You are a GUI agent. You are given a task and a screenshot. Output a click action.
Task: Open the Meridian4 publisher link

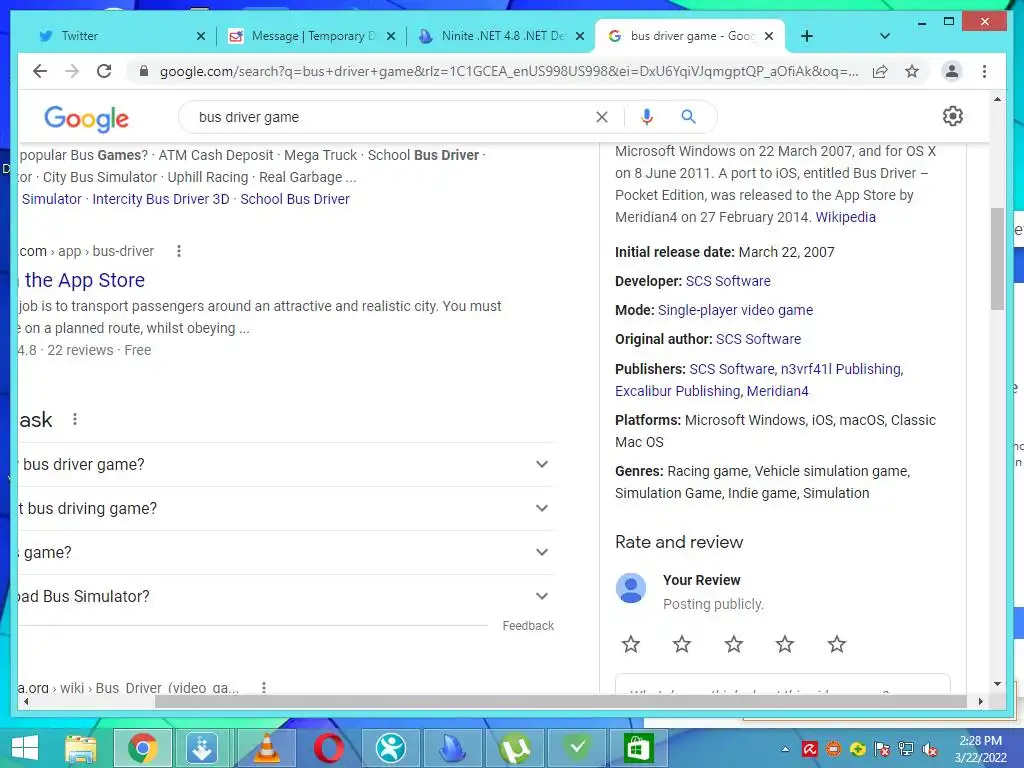[777, 391]
